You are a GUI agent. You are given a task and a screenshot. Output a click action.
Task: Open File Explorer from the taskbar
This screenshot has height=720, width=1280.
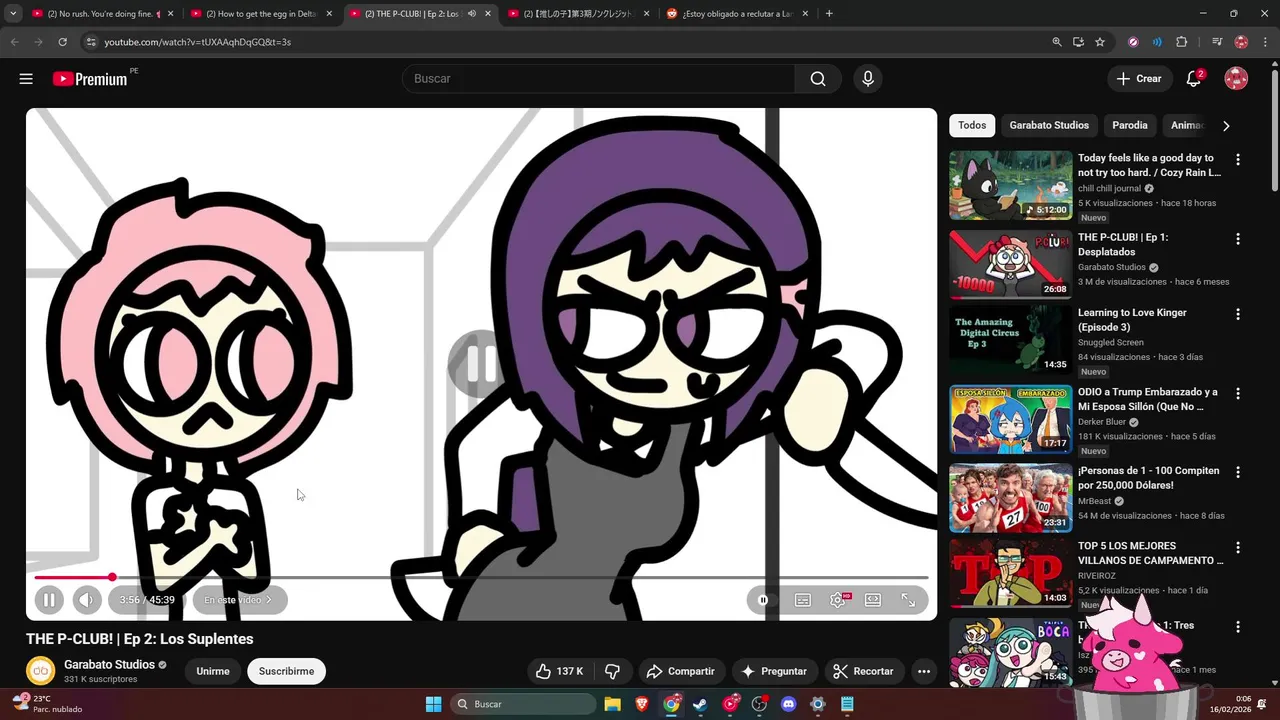point(612,704)
